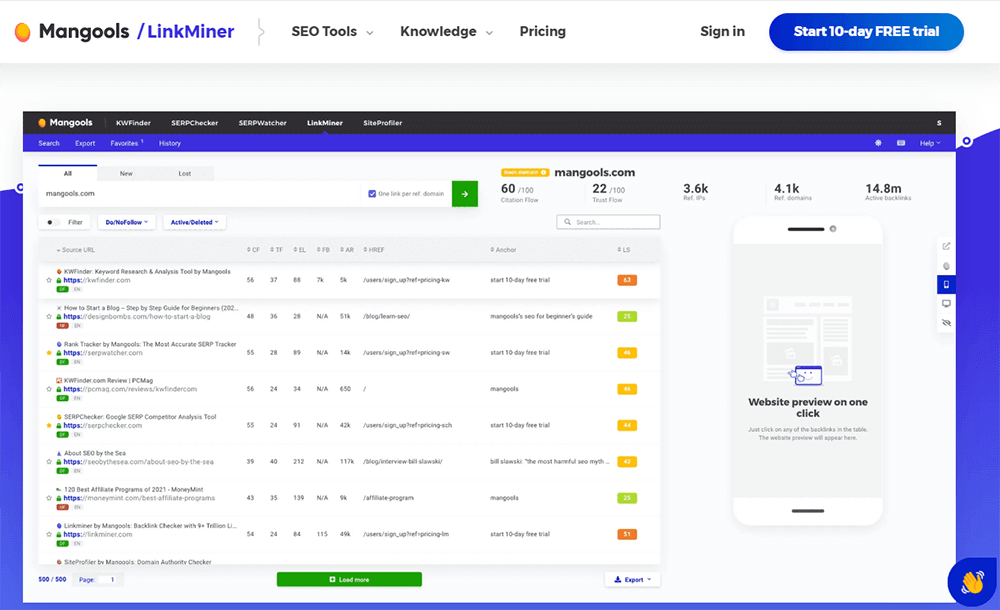Switch to SERPWatcher tab in app bar
The width and height of the screenshot is (1000, 610).
[263, 123]
